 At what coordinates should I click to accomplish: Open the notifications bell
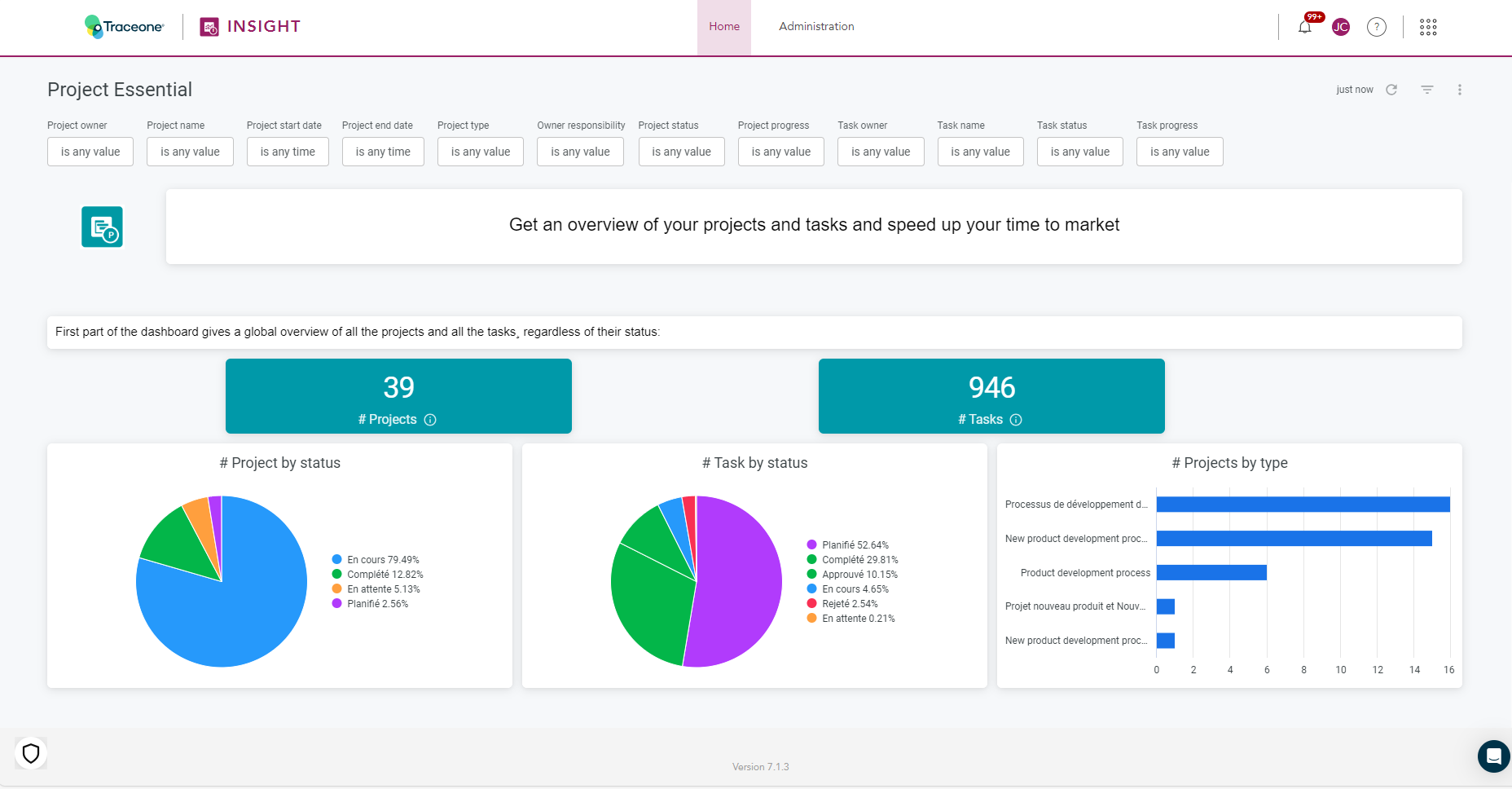click(x=1304, y=27)
